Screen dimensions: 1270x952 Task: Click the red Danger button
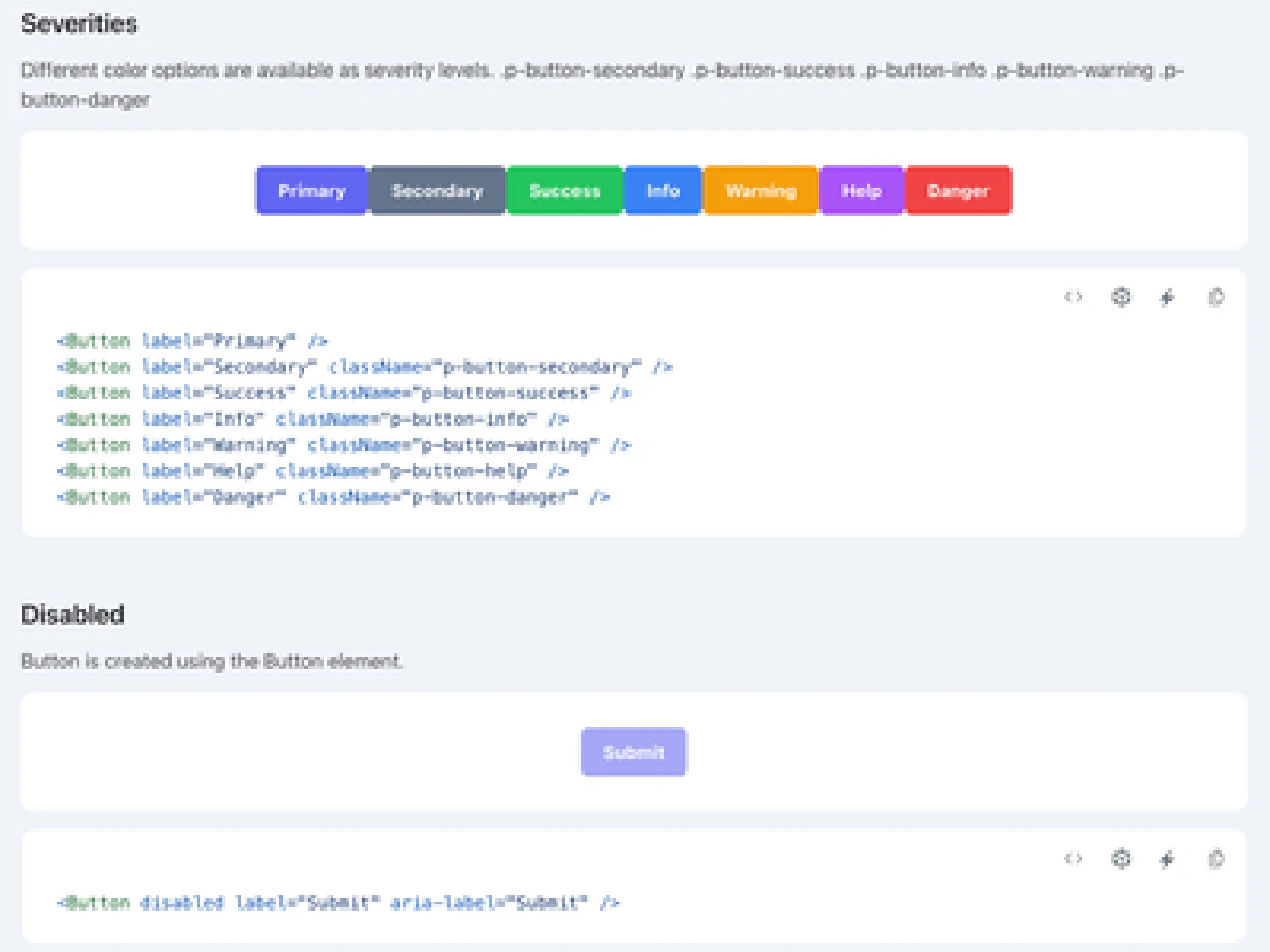pyautogui.click(x=958, y=190)
